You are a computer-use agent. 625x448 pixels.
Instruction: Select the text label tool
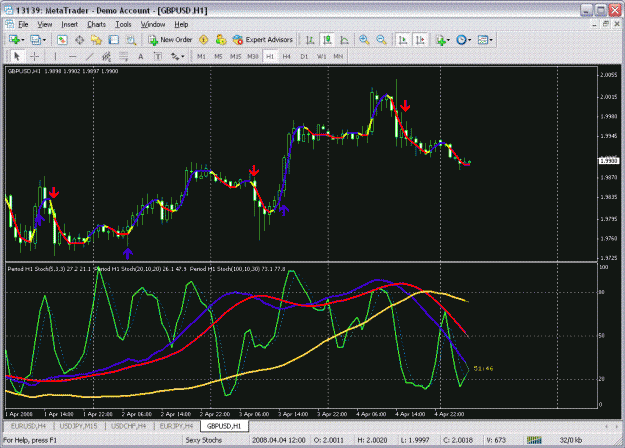pyautogui.click(x=140, y=57)
